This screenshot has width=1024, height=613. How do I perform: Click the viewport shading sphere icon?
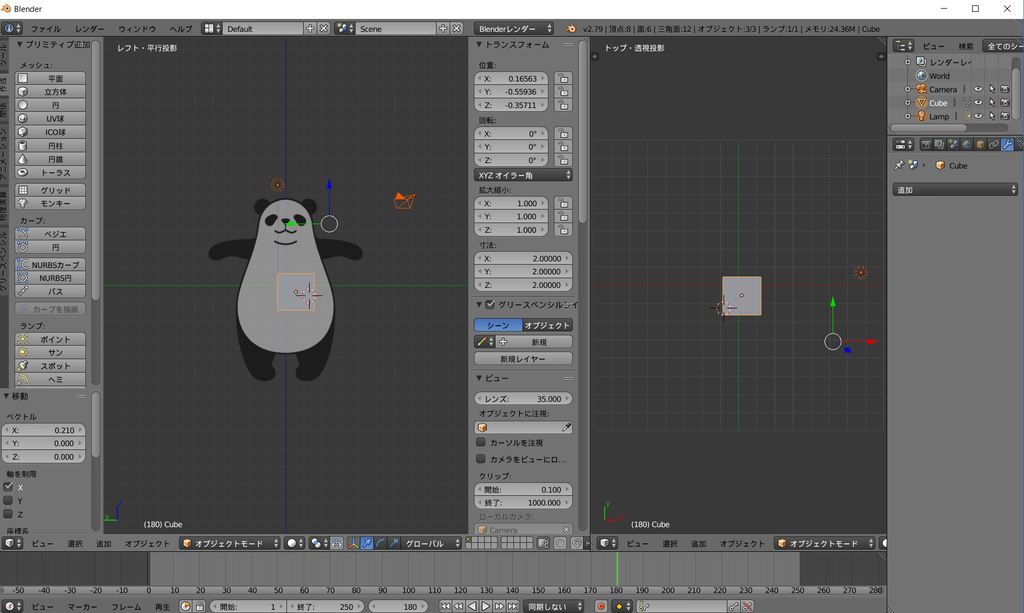293,543
